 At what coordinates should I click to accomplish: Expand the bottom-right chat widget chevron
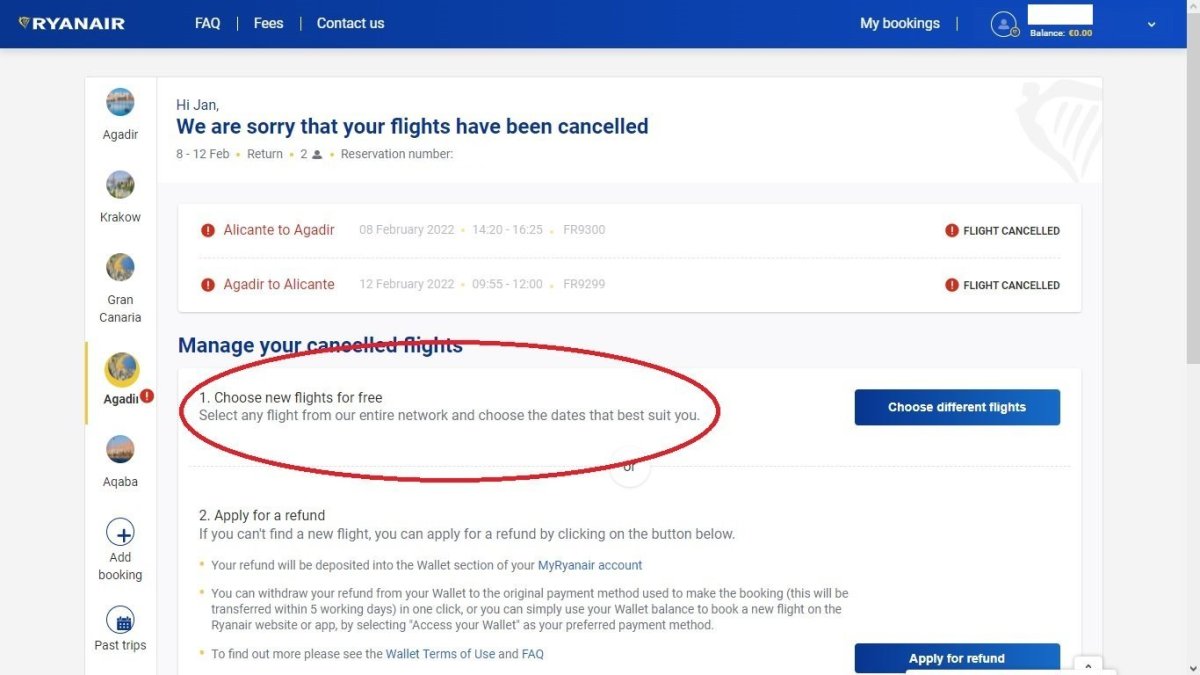[1088, 665]
